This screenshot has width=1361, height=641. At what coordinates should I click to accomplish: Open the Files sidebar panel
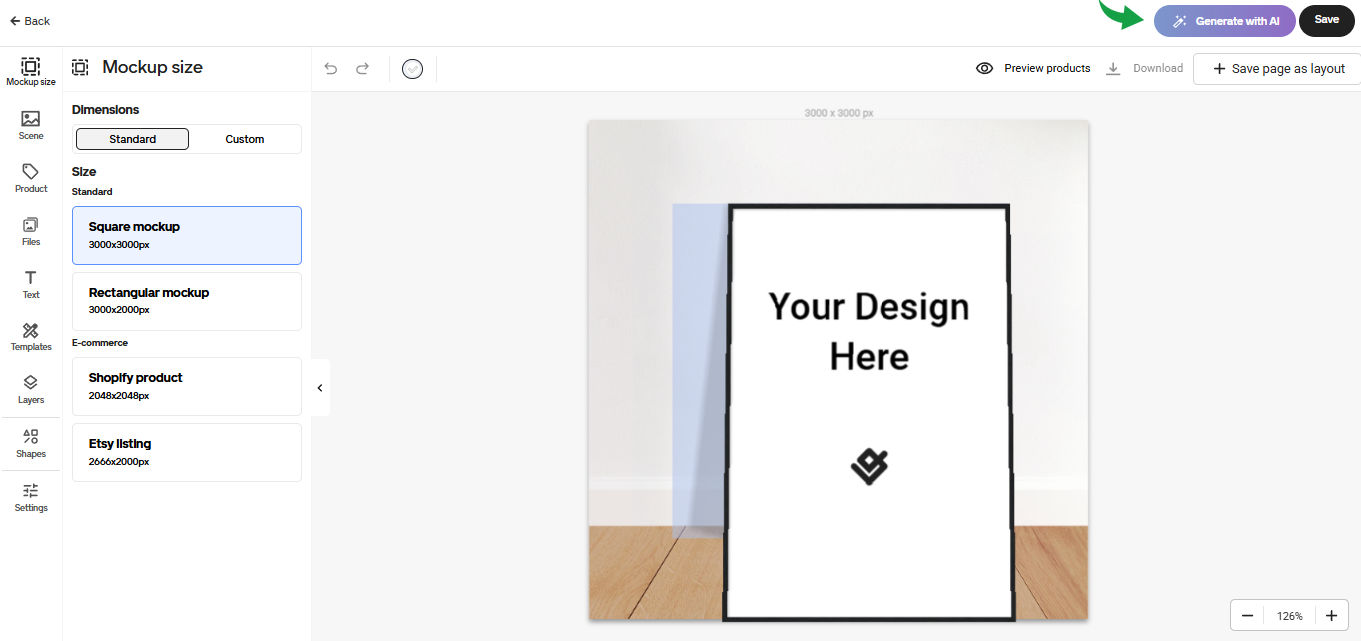coord(31,231)
